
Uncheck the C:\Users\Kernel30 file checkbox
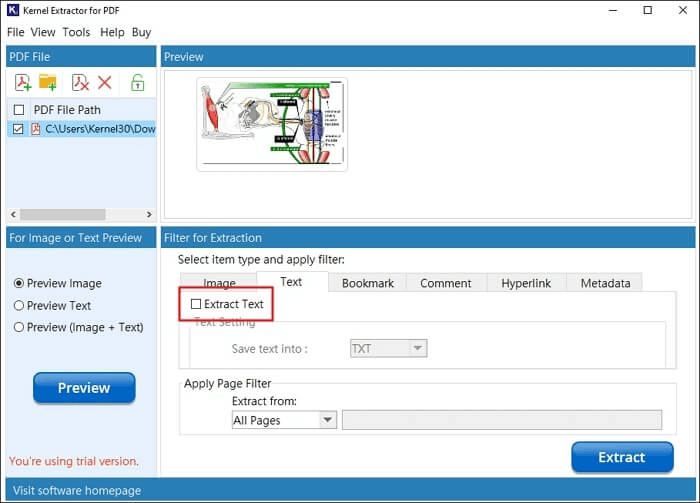pos(18,129)
